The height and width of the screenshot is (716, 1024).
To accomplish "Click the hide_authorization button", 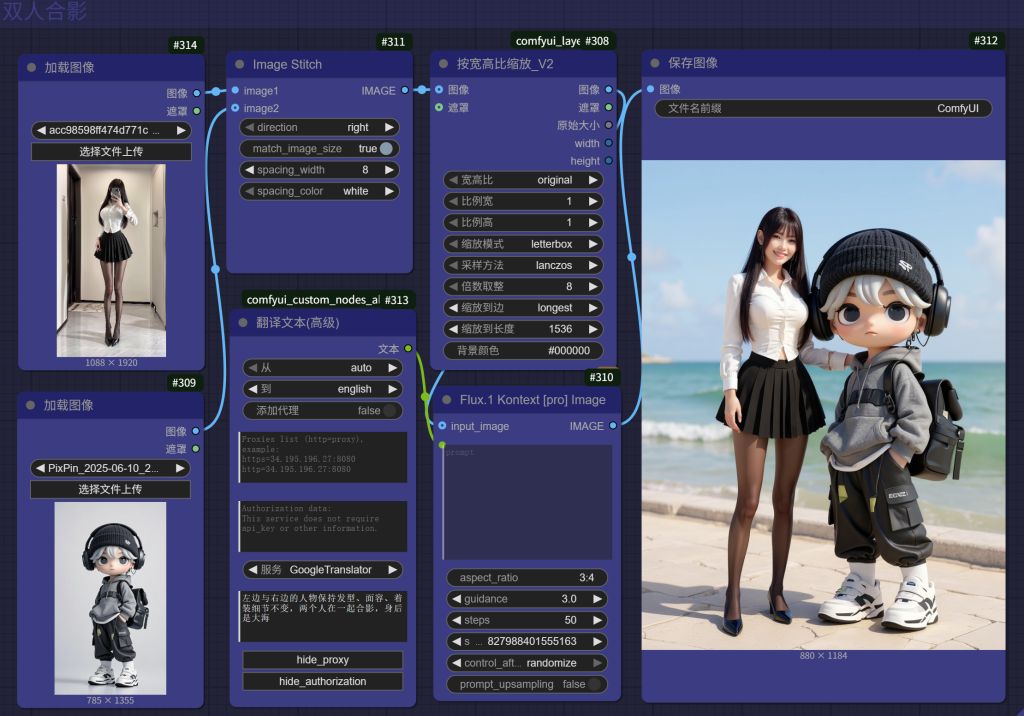I will point(323,681).
